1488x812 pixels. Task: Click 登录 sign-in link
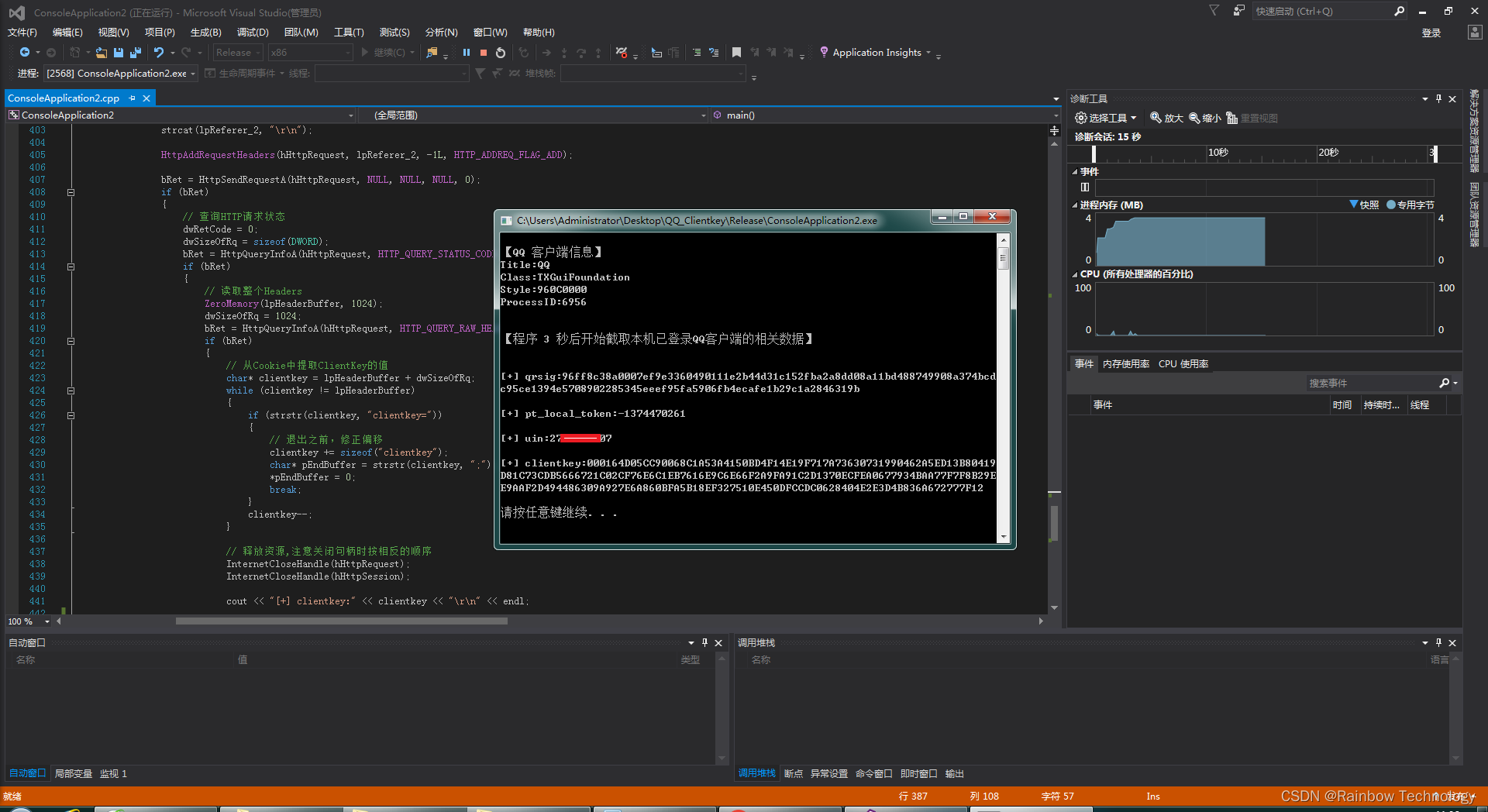1431,33
